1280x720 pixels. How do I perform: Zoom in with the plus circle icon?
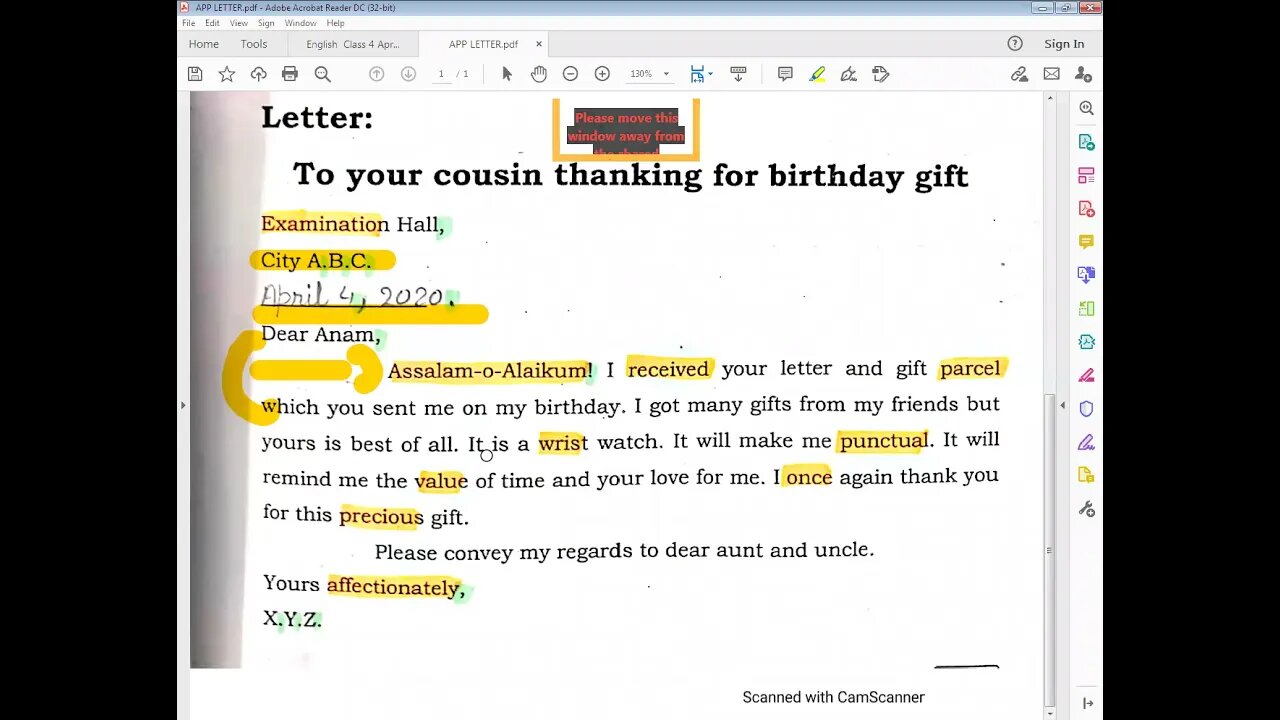[x=602, y=74]
